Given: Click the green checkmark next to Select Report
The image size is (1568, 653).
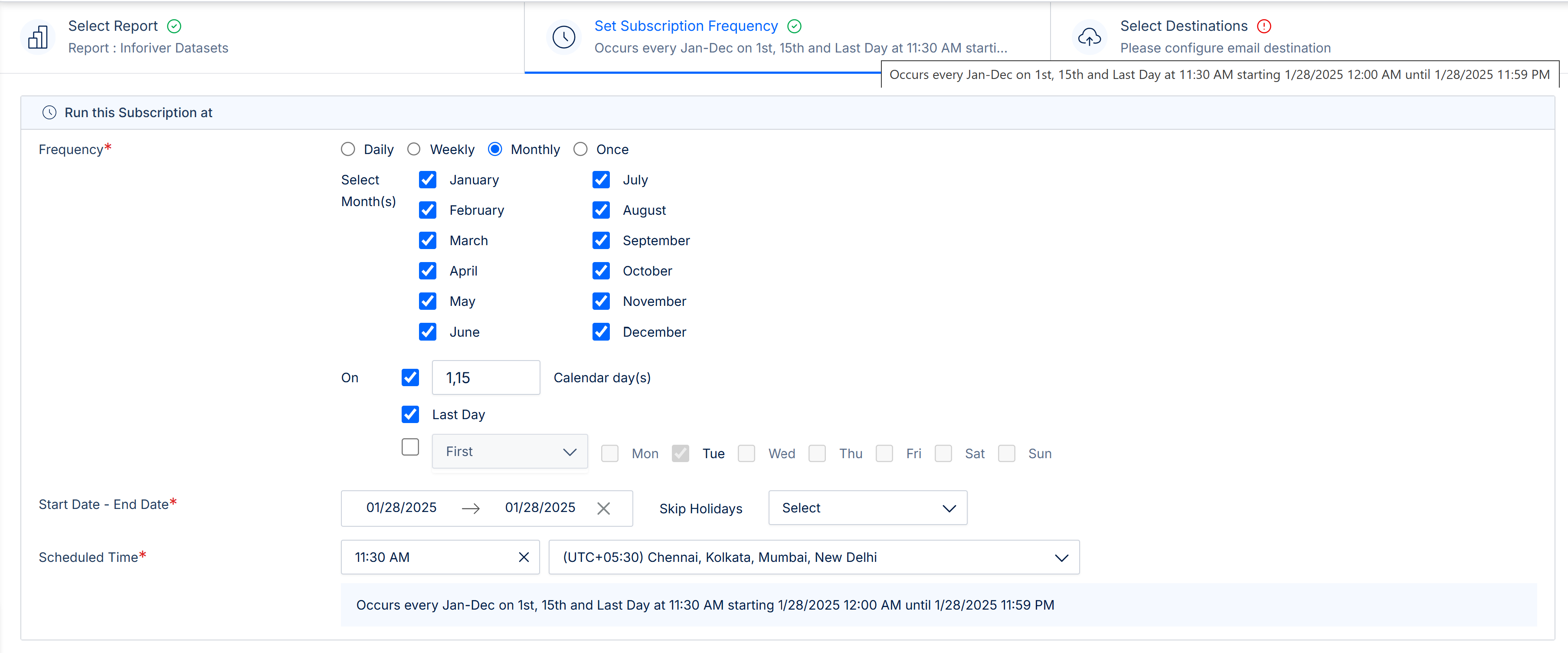Looking at the screenshot, I should (174, 26).
